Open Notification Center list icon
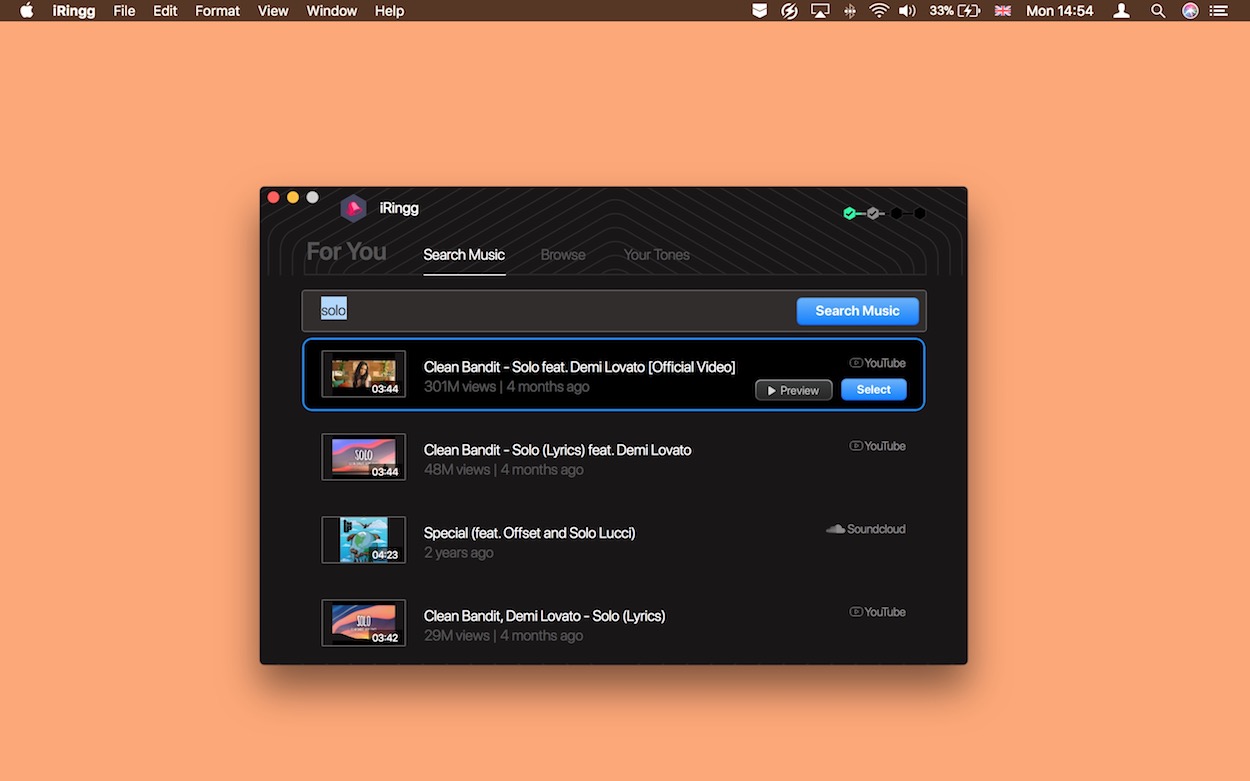 pyautogui.click(x=1218, y=11)
